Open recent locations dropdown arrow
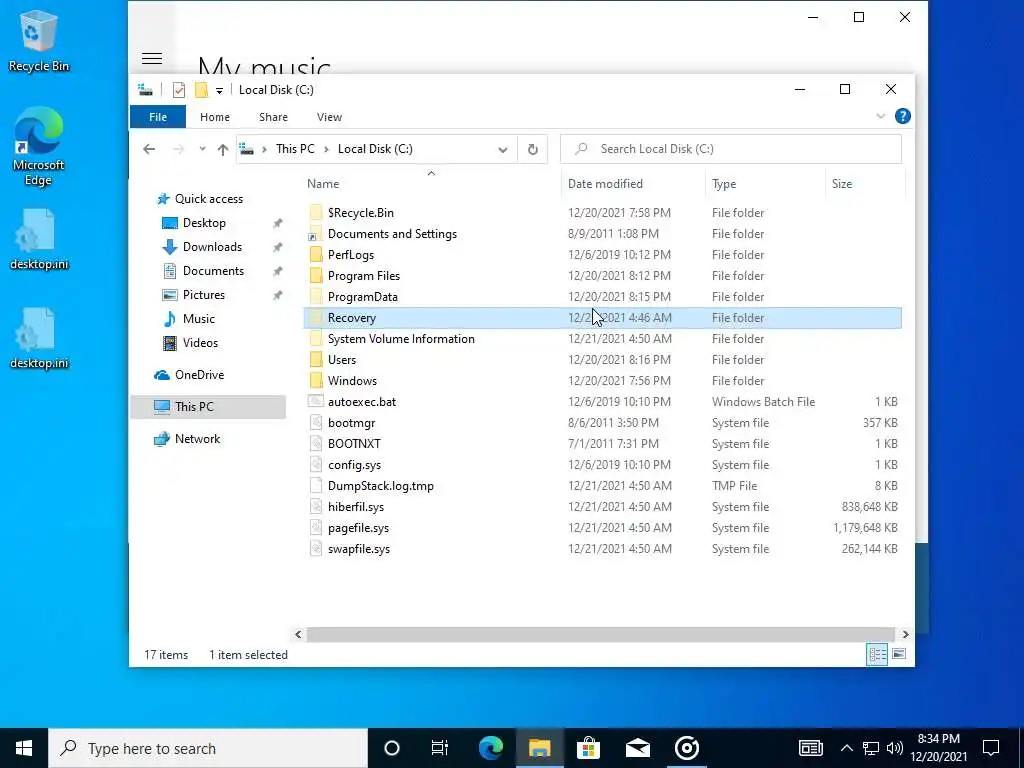This screenshot has width=1024, height=768. pyautogui.click(x=202, y=149)
